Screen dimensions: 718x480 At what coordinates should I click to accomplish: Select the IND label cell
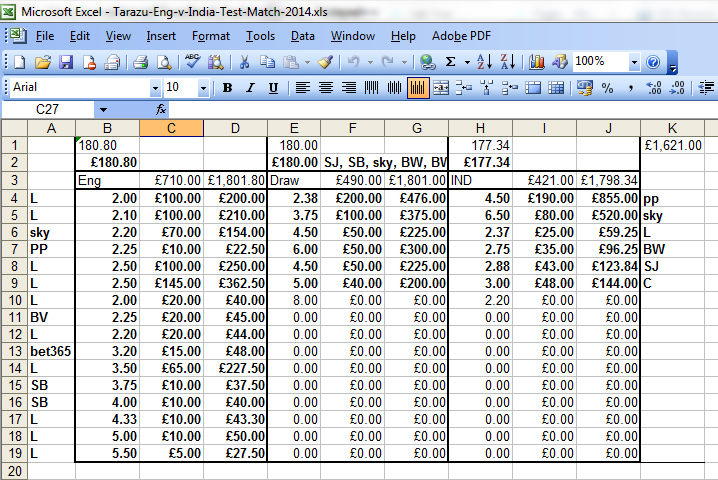coord(480,180)
